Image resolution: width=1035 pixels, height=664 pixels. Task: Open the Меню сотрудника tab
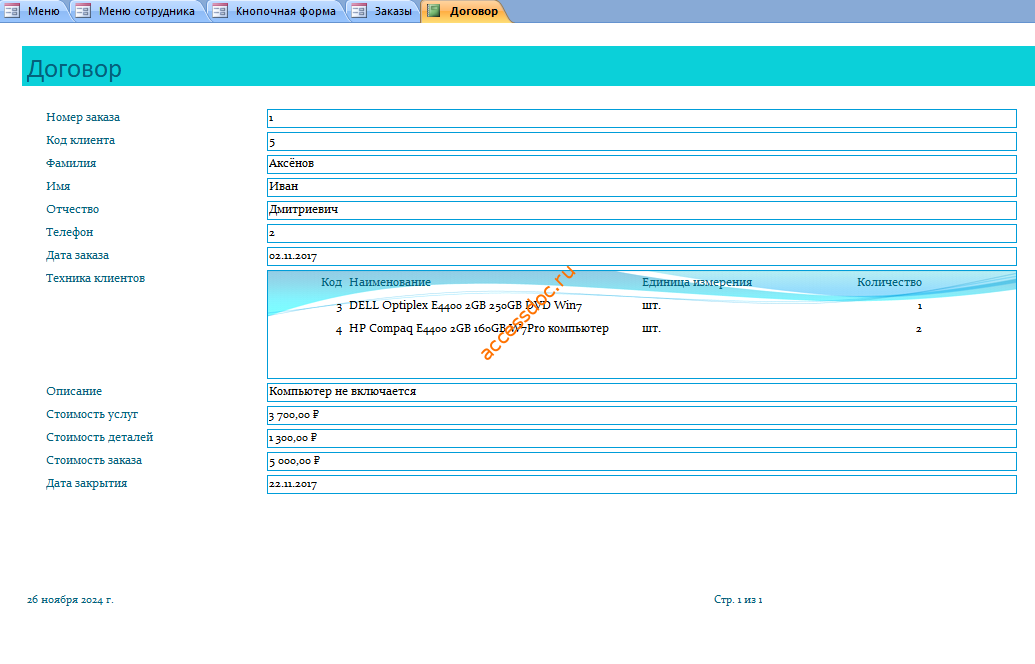(x=137, y=11)
